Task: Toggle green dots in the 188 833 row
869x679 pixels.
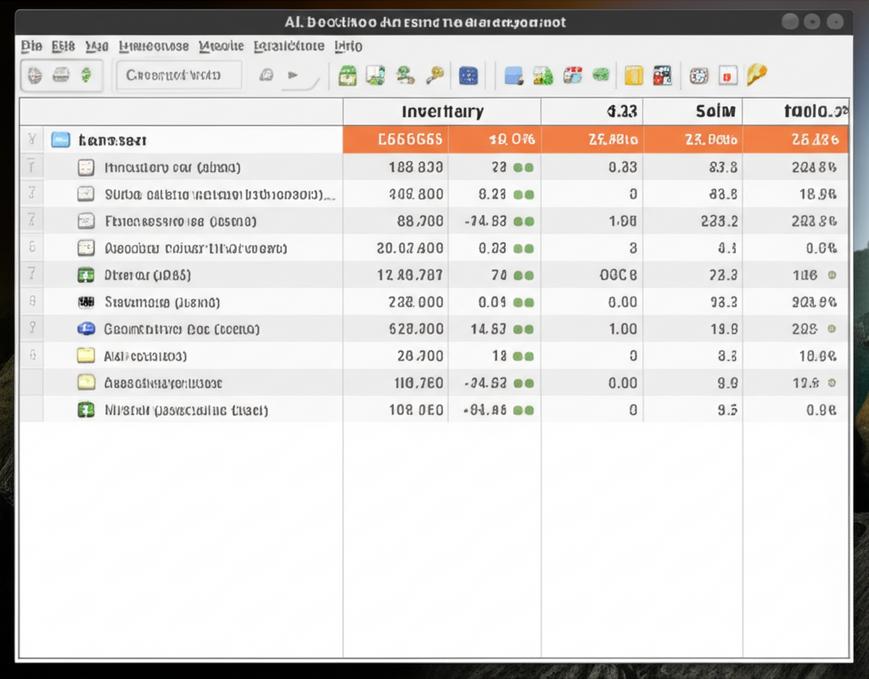Action: tap(523, 167)
